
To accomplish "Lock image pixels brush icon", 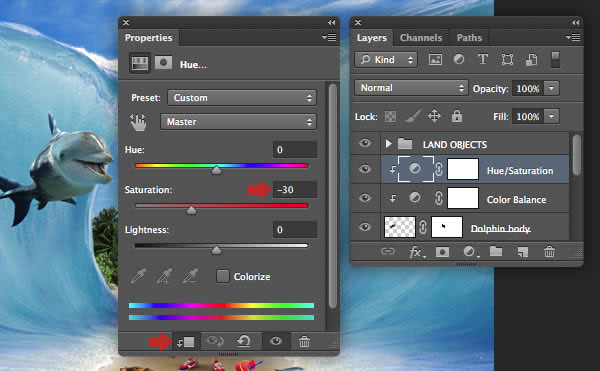I will [x=412, y=116].
